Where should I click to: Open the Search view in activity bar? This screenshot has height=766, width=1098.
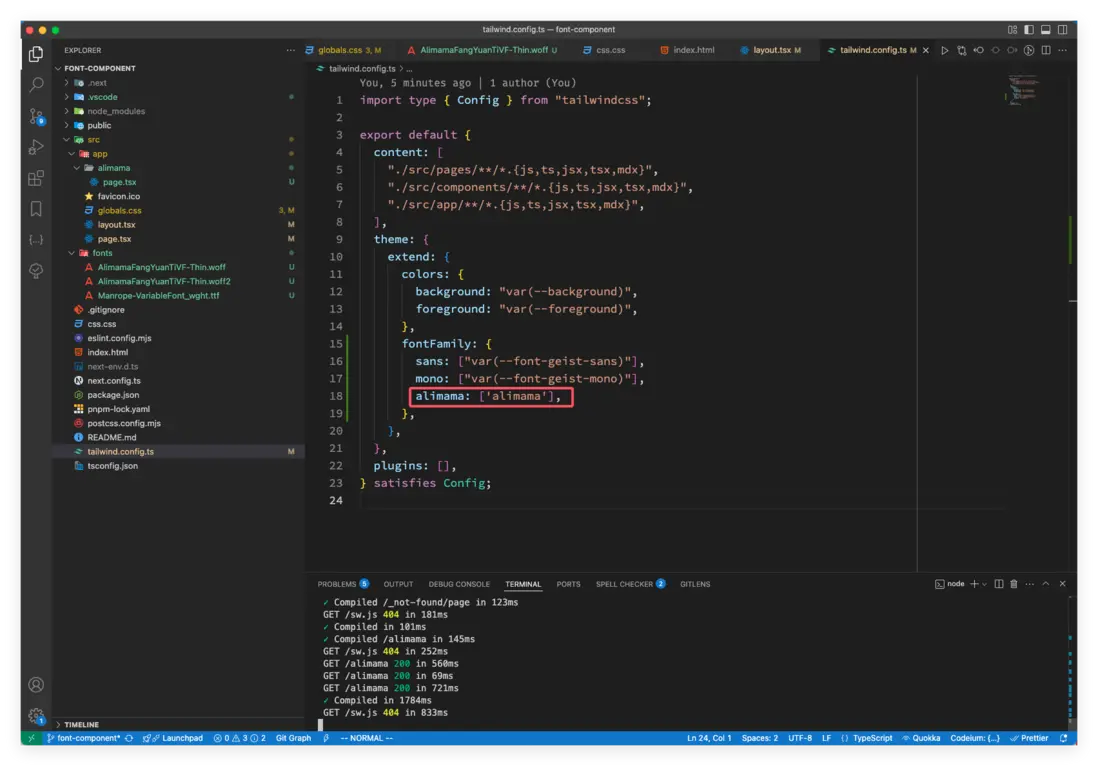[36, 85]
